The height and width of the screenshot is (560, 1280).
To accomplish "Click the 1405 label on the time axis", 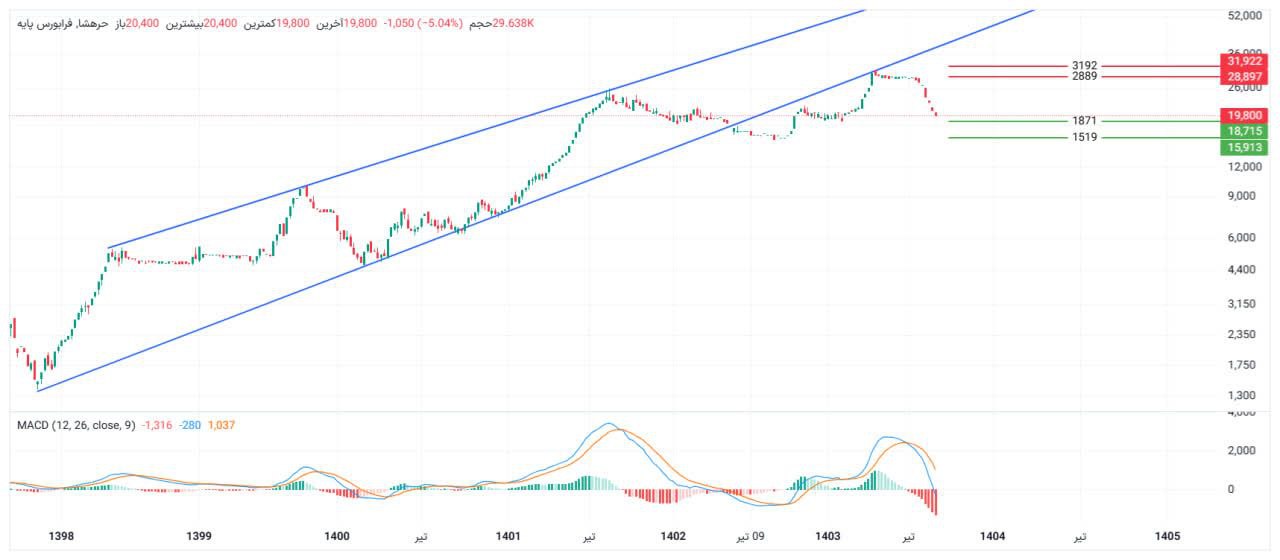I will (x=1166, y=537).
